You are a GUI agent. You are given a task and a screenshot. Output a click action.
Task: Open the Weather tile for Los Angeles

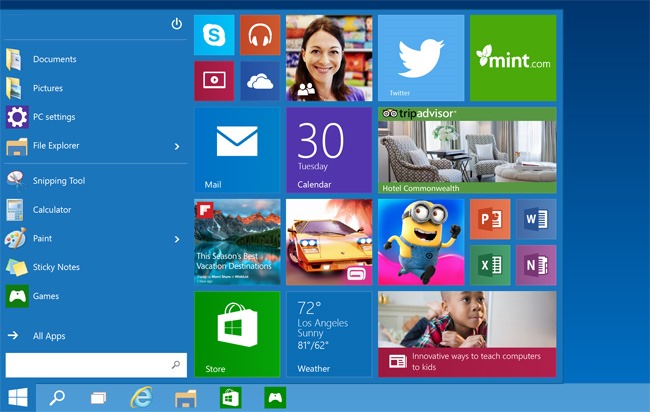point(329,334)
